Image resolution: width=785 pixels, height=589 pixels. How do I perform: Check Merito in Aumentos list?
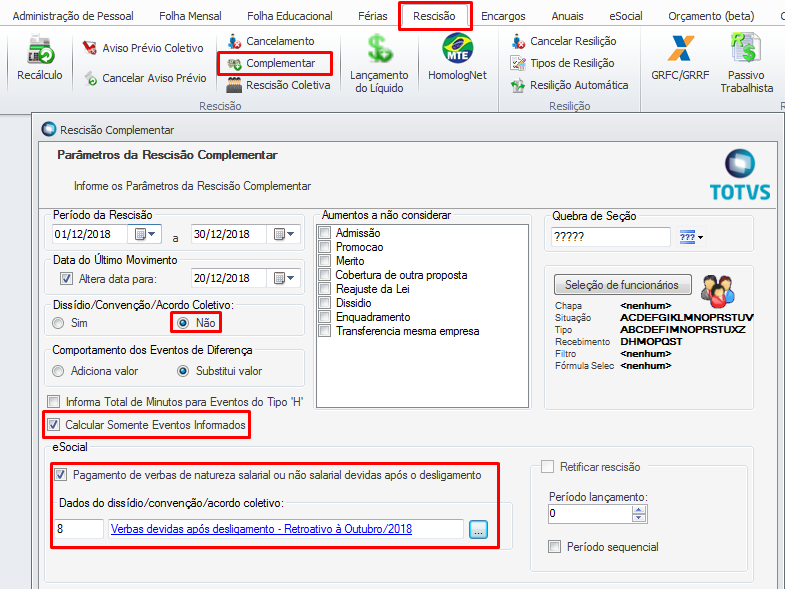[325, 261]
